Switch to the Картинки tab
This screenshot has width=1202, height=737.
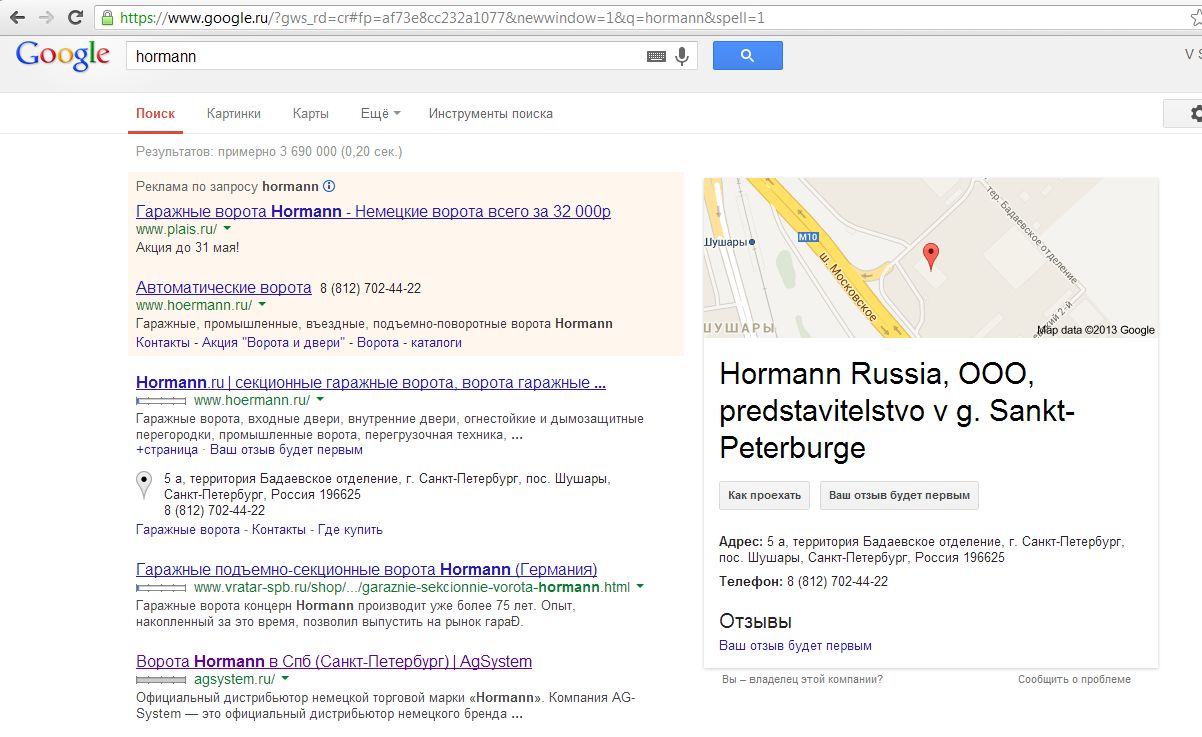[x=234, y=114]
